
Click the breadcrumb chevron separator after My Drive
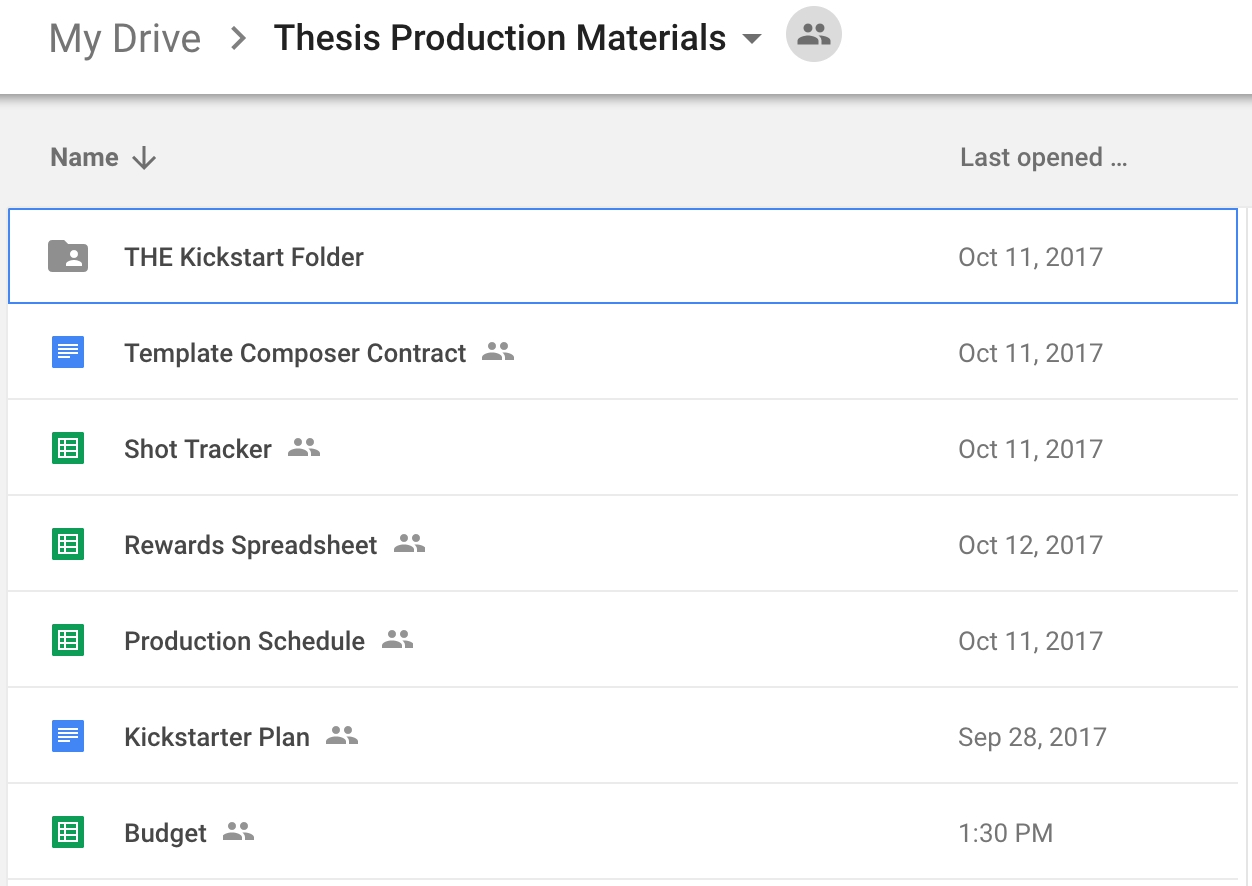(x=238, y=39)
